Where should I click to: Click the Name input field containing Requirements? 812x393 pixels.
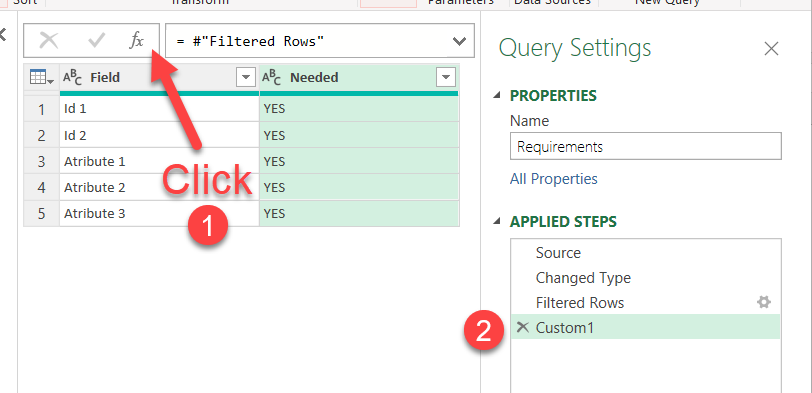(646, 147)
